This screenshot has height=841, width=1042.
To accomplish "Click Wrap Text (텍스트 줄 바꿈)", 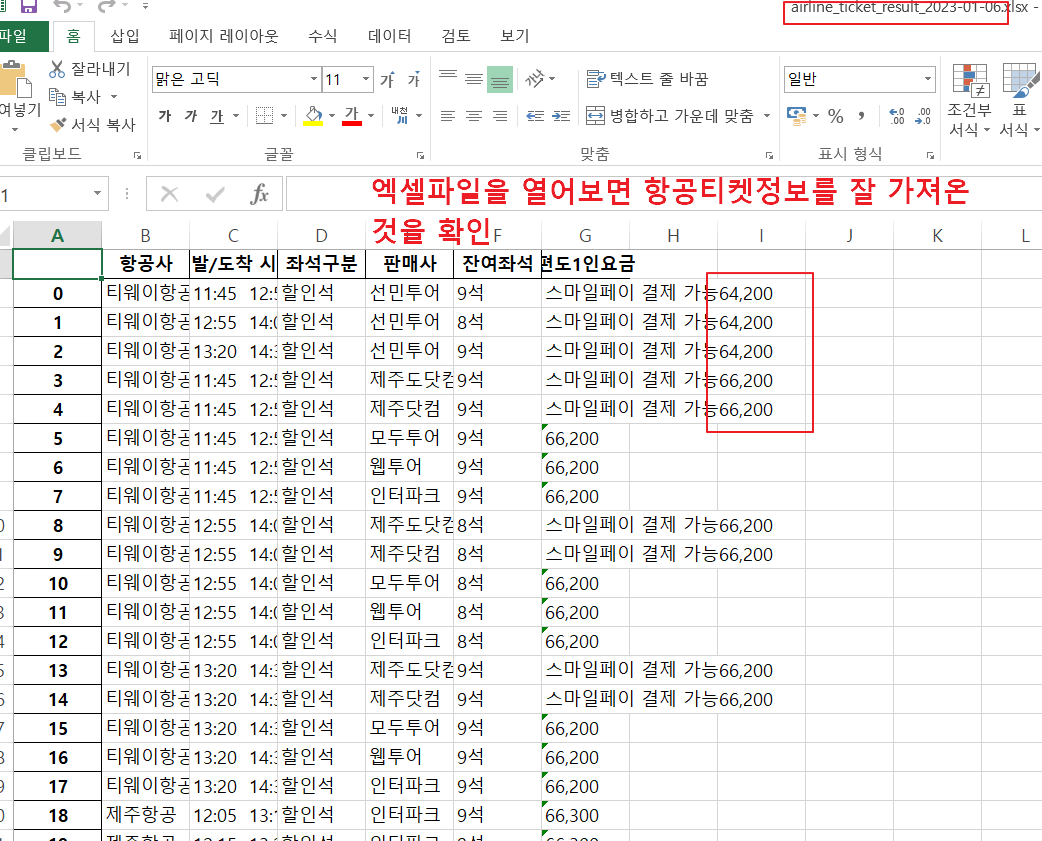I will [x=647, y=79].
